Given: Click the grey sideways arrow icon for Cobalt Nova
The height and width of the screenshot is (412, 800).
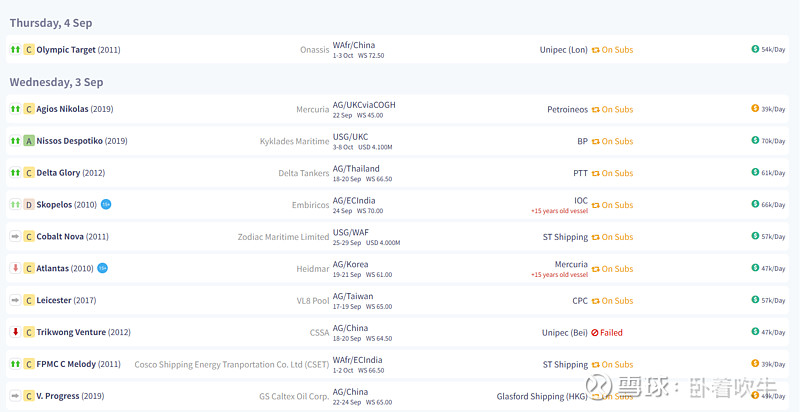Looking at the screenshot, I should pyautogui.click(x=15, y=237).
